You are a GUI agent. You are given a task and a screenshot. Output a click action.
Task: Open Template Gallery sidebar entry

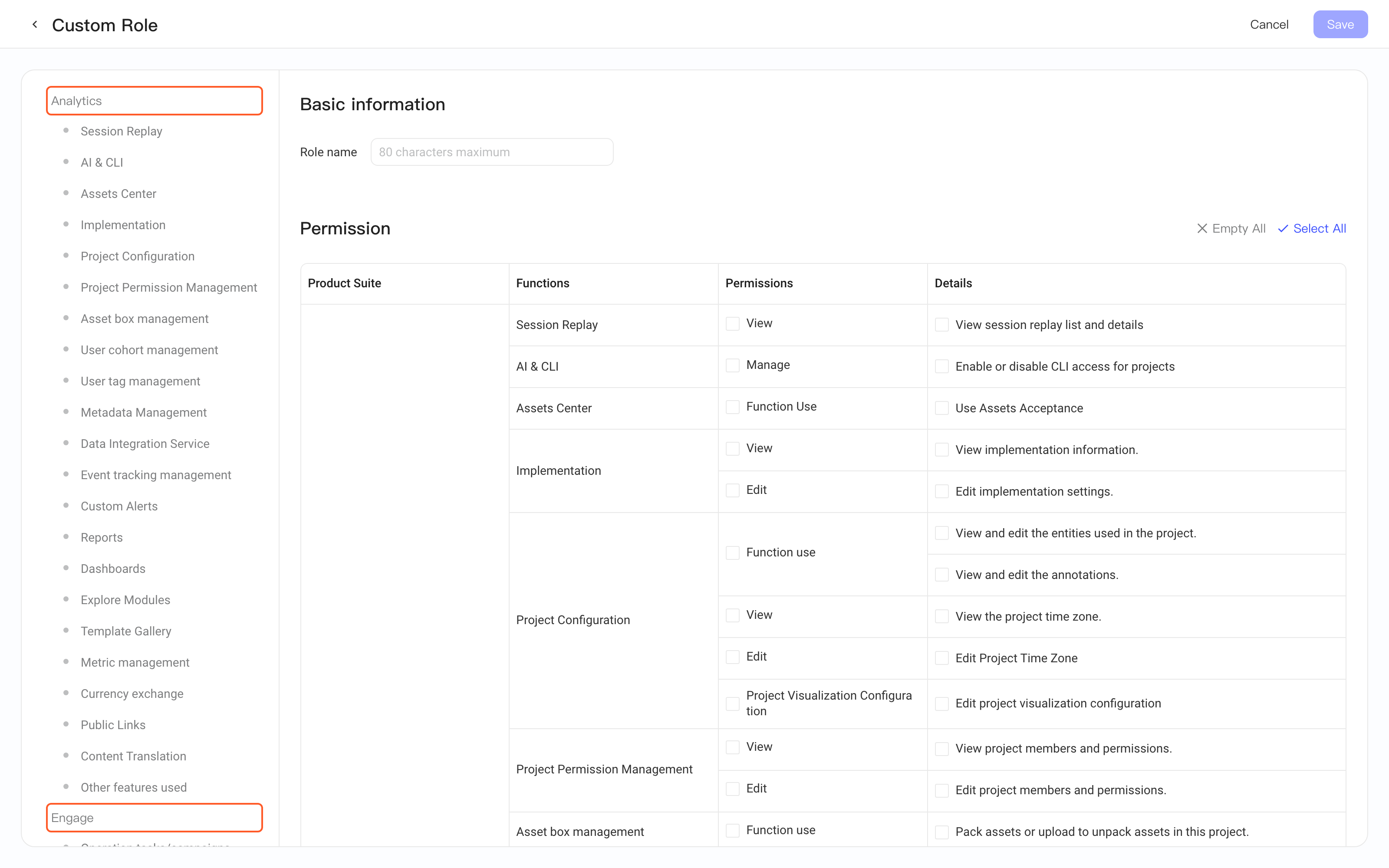coord(126,631)
